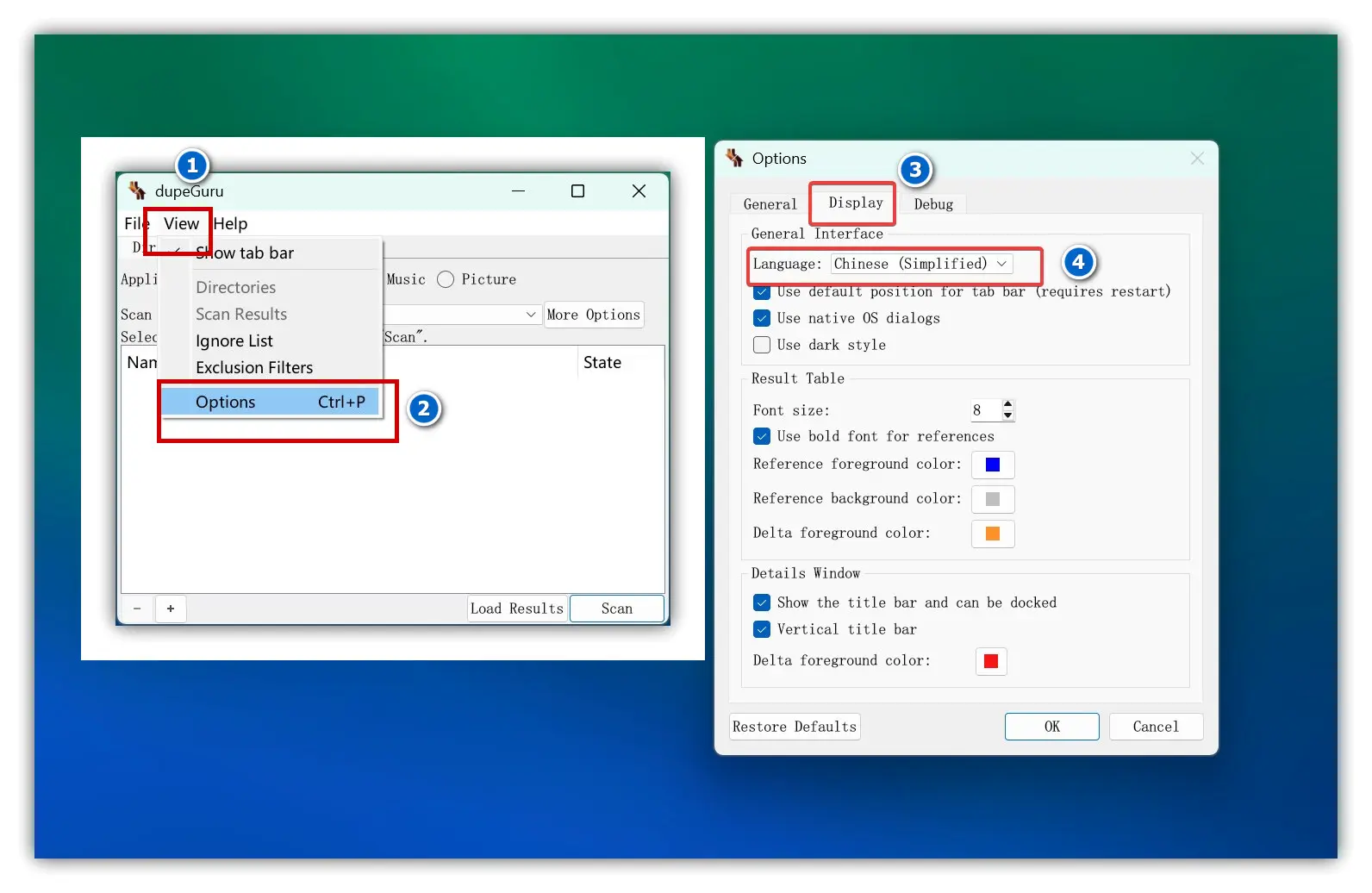Open the Language dropdown Chinese (Simplified)

[x=922, y=264]
